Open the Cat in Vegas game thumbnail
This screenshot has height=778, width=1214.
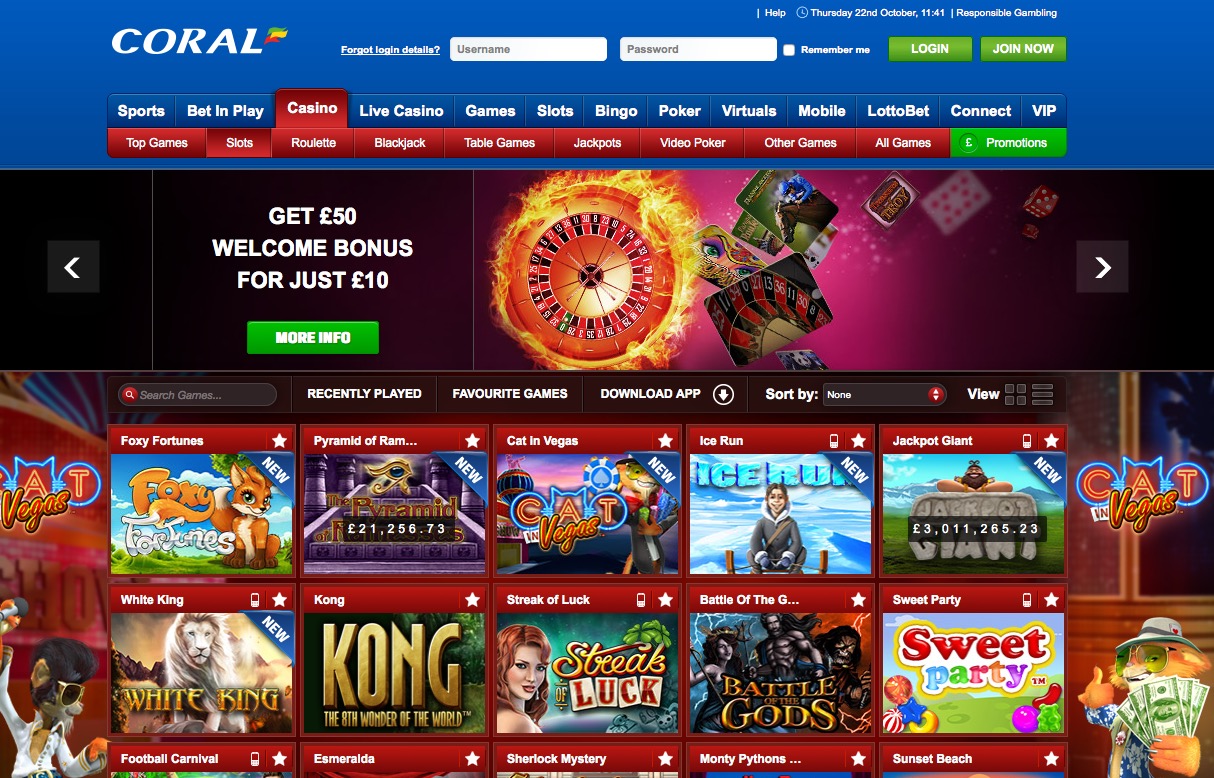(x=587, y=515)
